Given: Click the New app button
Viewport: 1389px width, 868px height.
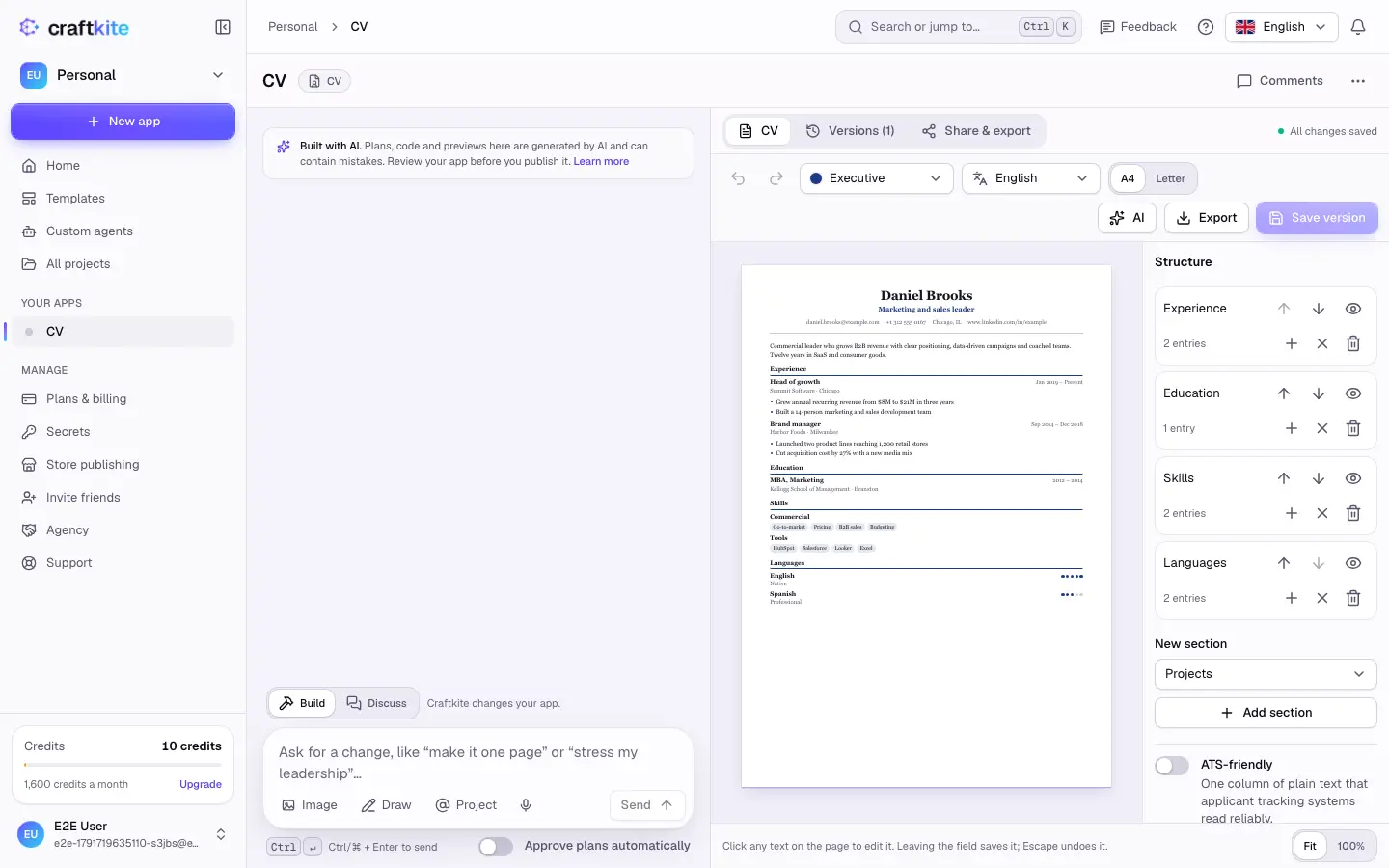Looking at the screenshot, I should [123, 122].
